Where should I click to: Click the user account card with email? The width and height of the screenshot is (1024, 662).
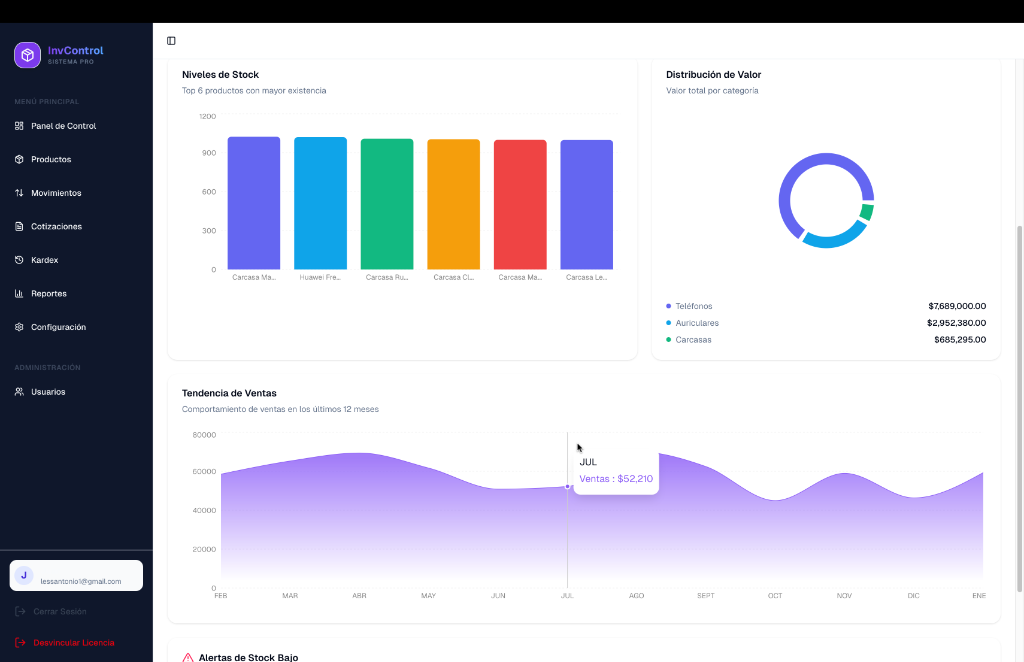(76, 576)
